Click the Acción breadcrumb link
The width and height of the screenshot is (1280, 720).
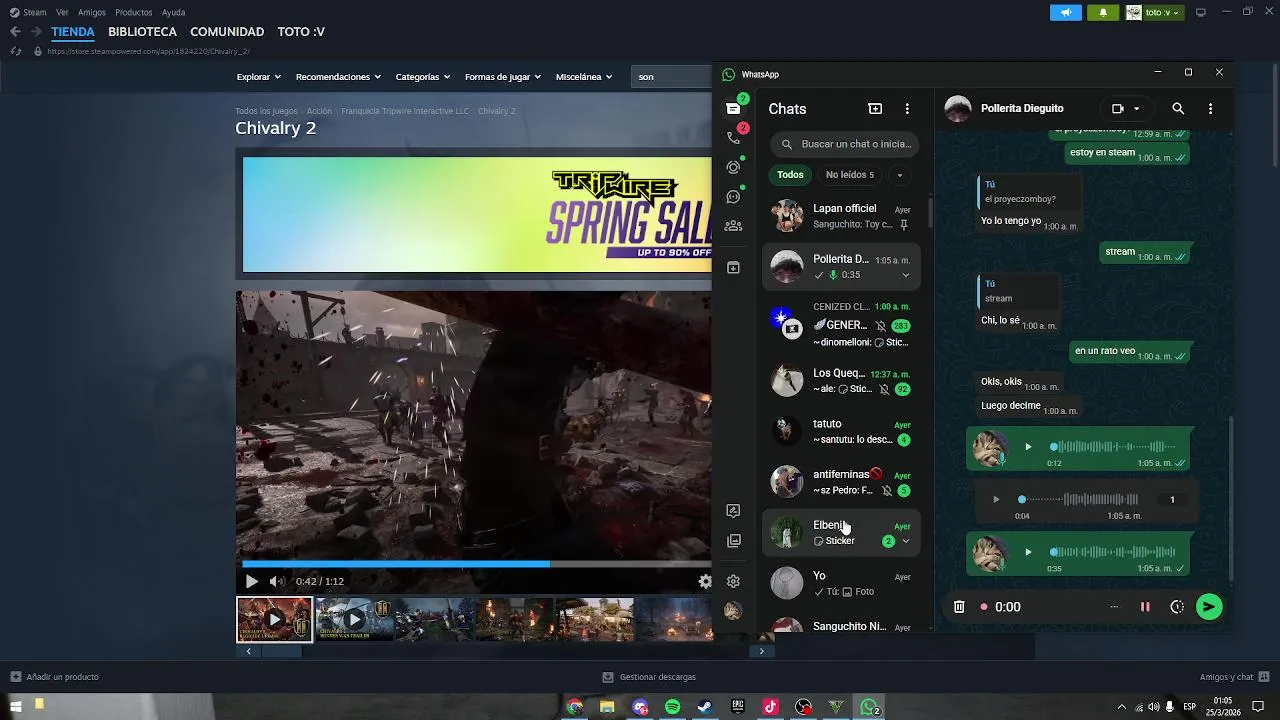[319, 111]
